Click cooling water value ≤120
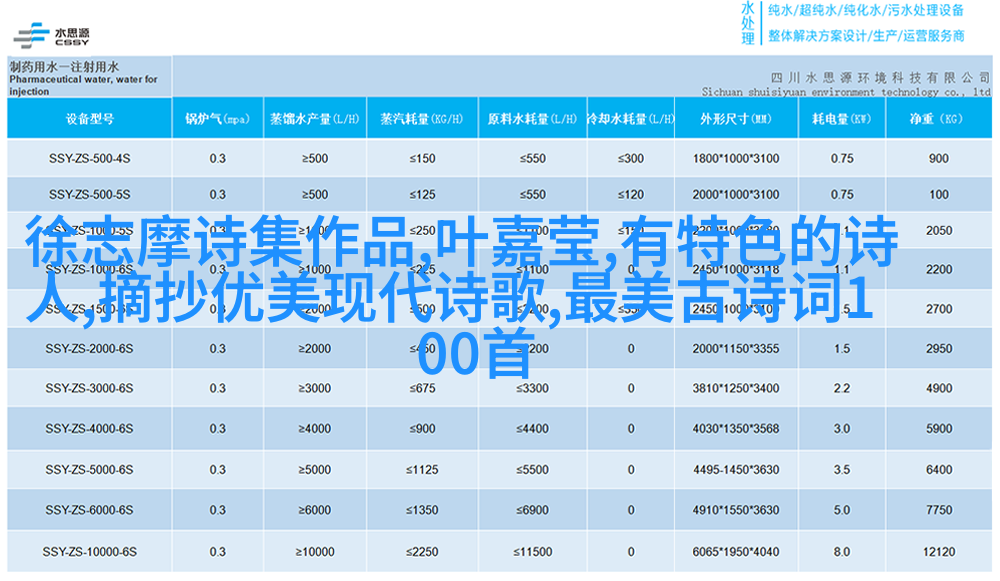 (x=631, y=195)
